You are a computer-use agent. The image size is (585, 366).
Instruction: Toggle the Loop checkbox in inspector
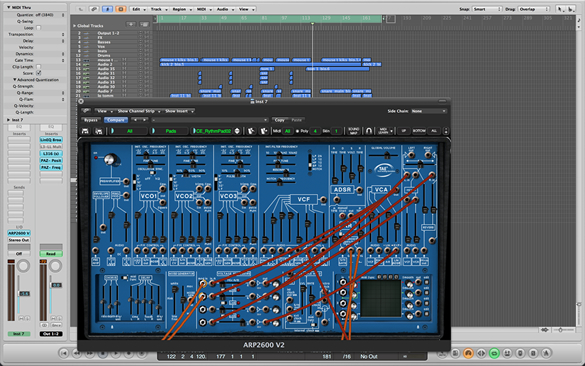click(x=38, y=28)
